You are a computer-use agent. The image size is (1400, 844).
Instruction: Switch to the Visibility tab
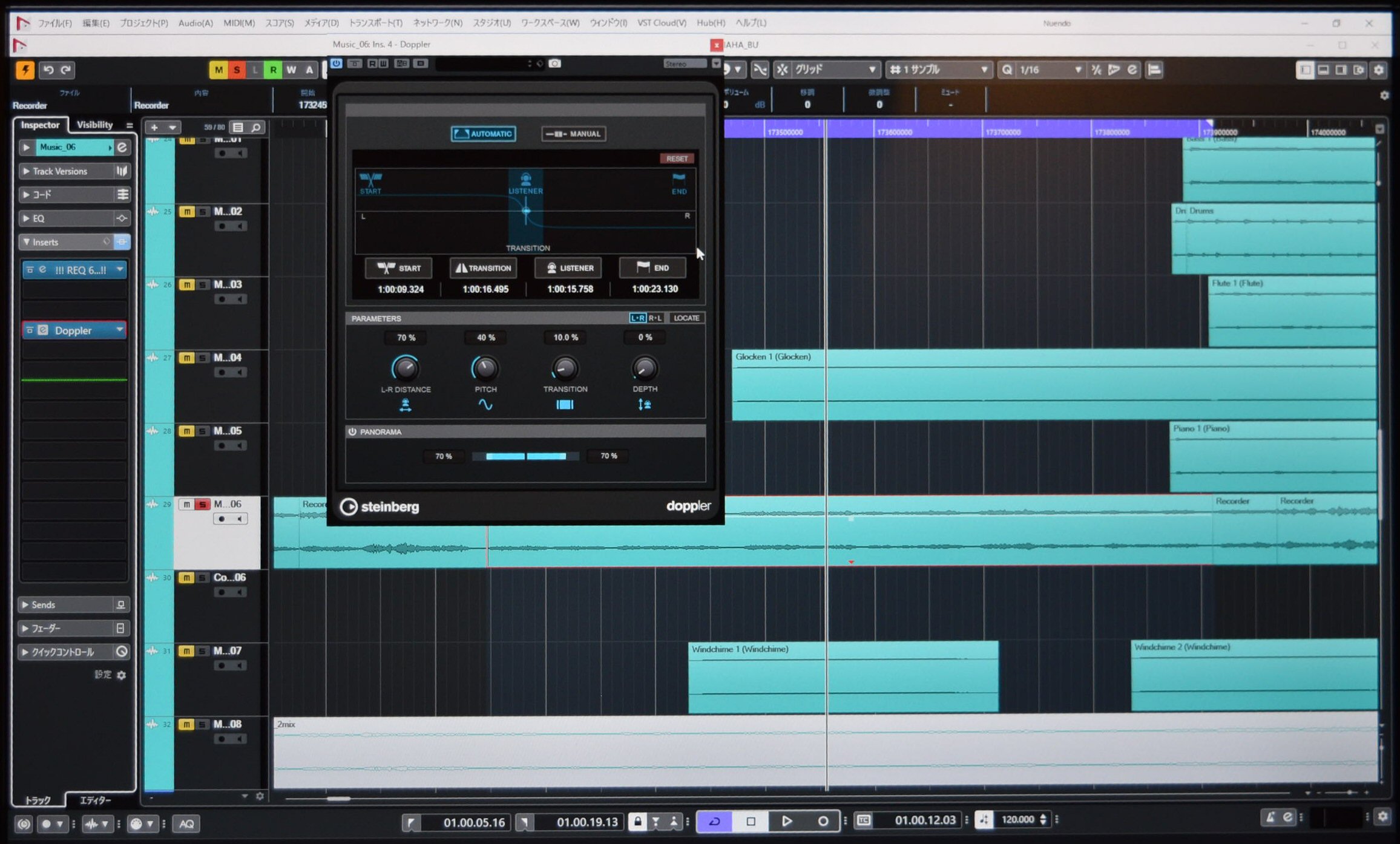94,125
